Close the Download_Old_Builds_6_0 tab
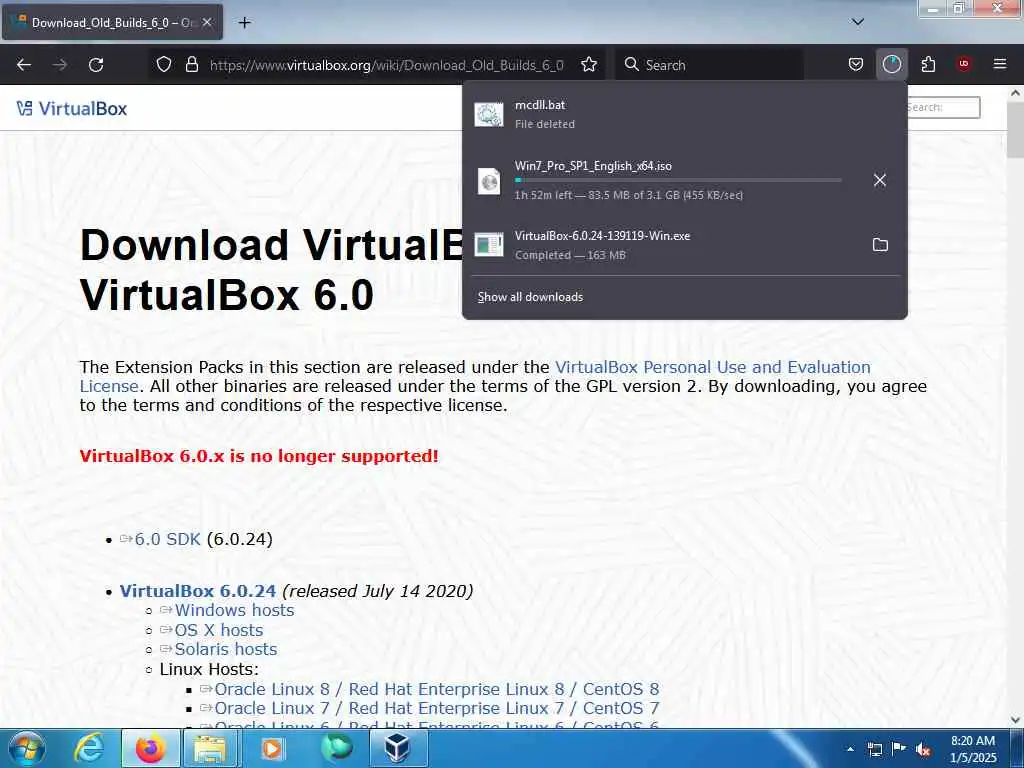 click(x=207, y=22)
